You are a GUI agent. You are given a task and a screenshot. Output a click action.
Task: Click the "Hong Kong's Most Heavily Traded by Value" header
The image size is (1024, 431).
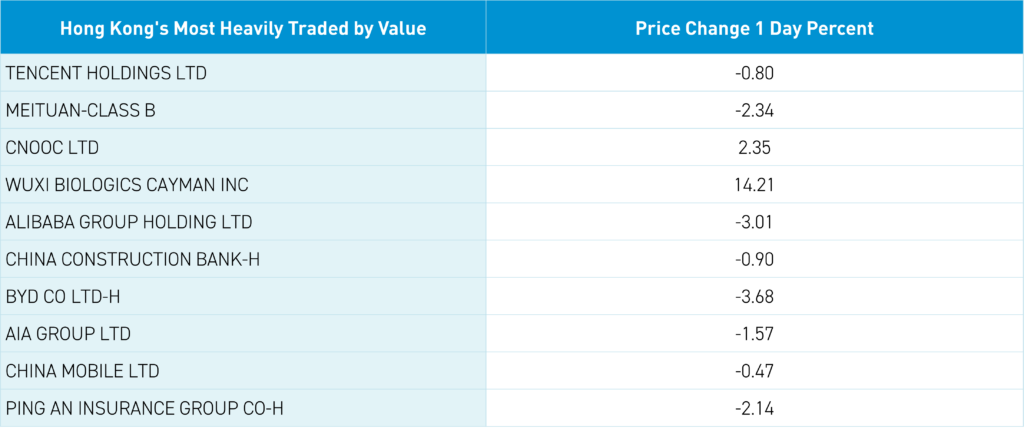(243, 28)
